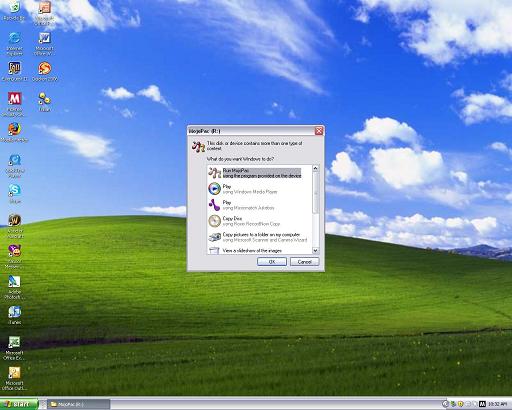Click the system tray clock
The height and width of the screenshot is (410, 512).
pos(497,404)
